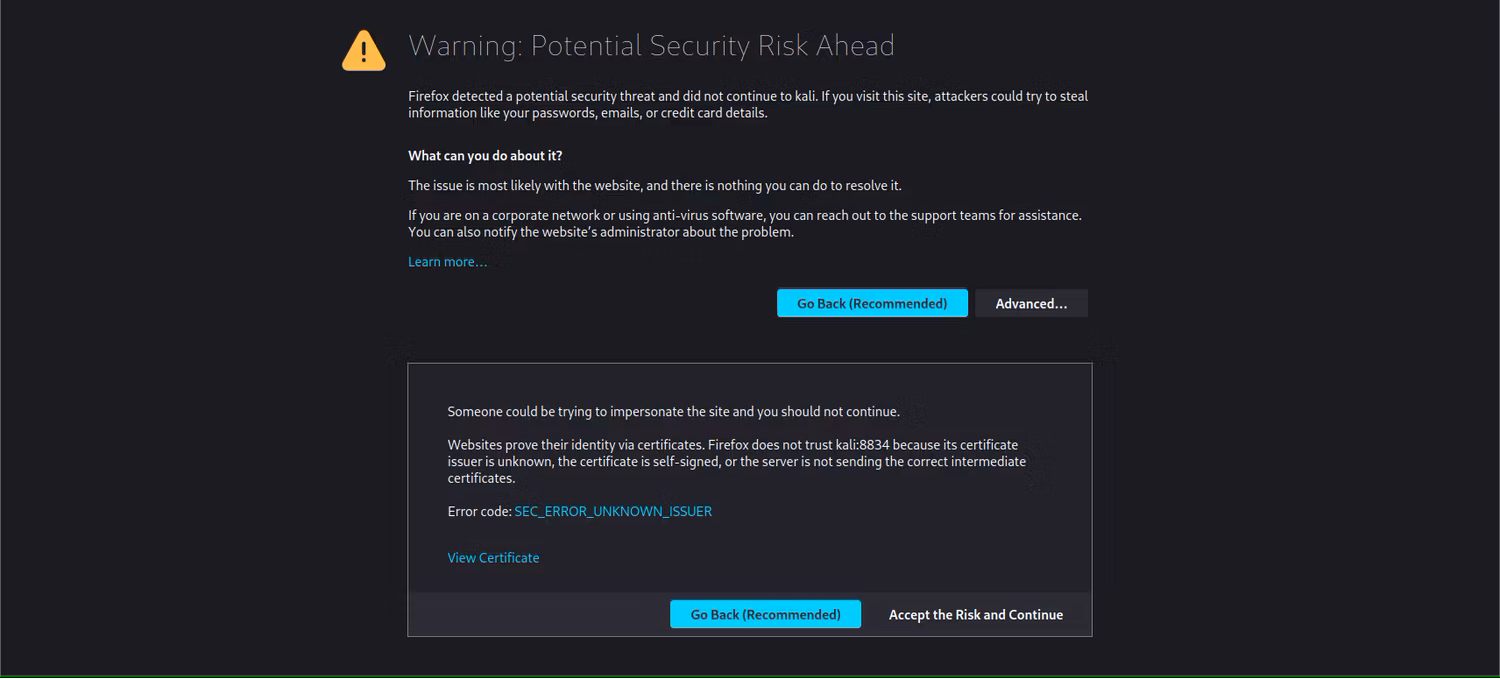Click the 'If you are on a corporate network' paragraph

(x=745, y=223)
